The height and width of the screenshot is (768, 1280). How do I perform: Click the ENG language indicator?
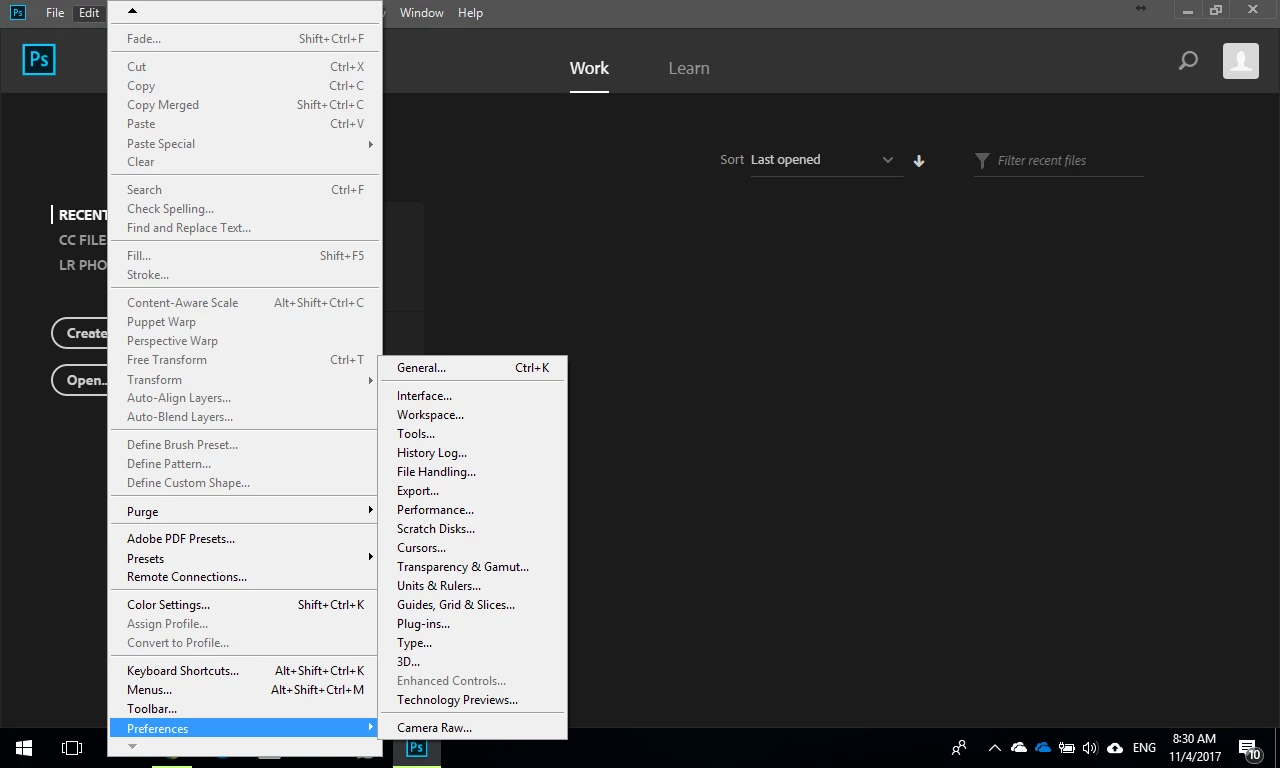pyautogui.click(x=1144, y=748)
